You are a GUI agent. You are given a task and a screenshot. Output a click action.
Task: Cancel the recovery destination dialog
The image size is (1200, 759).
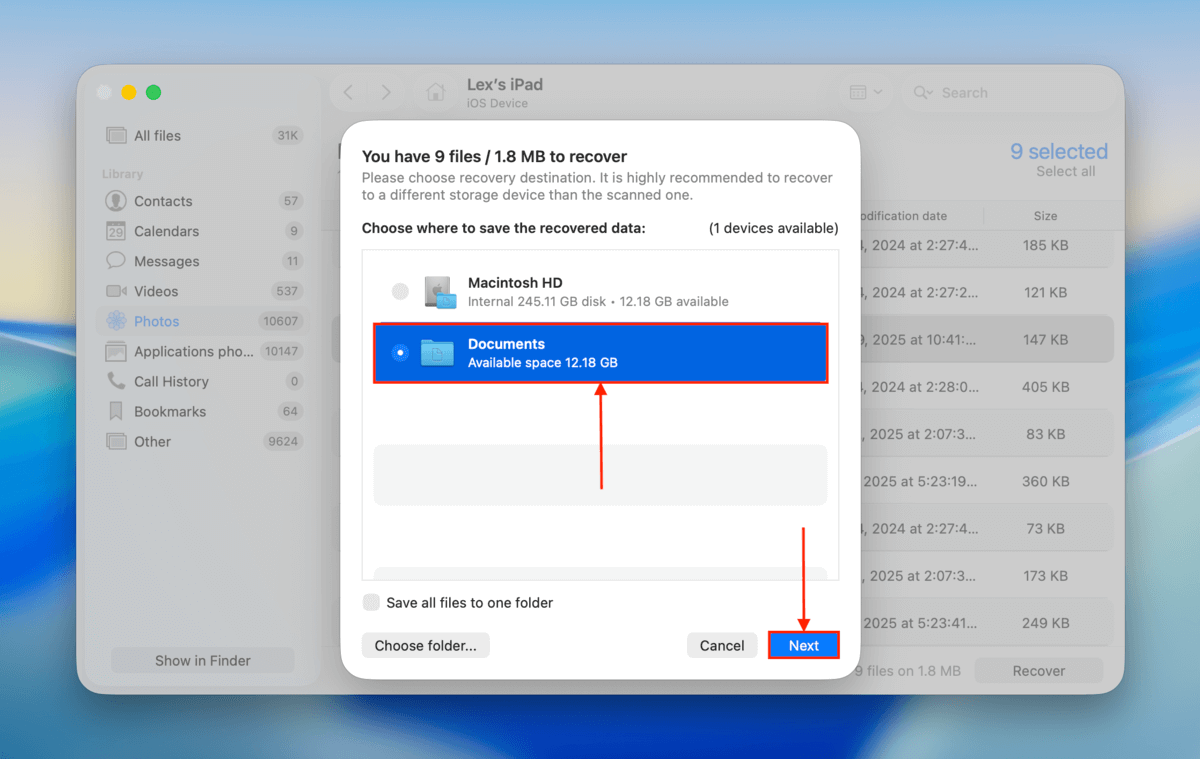point(722,645)
